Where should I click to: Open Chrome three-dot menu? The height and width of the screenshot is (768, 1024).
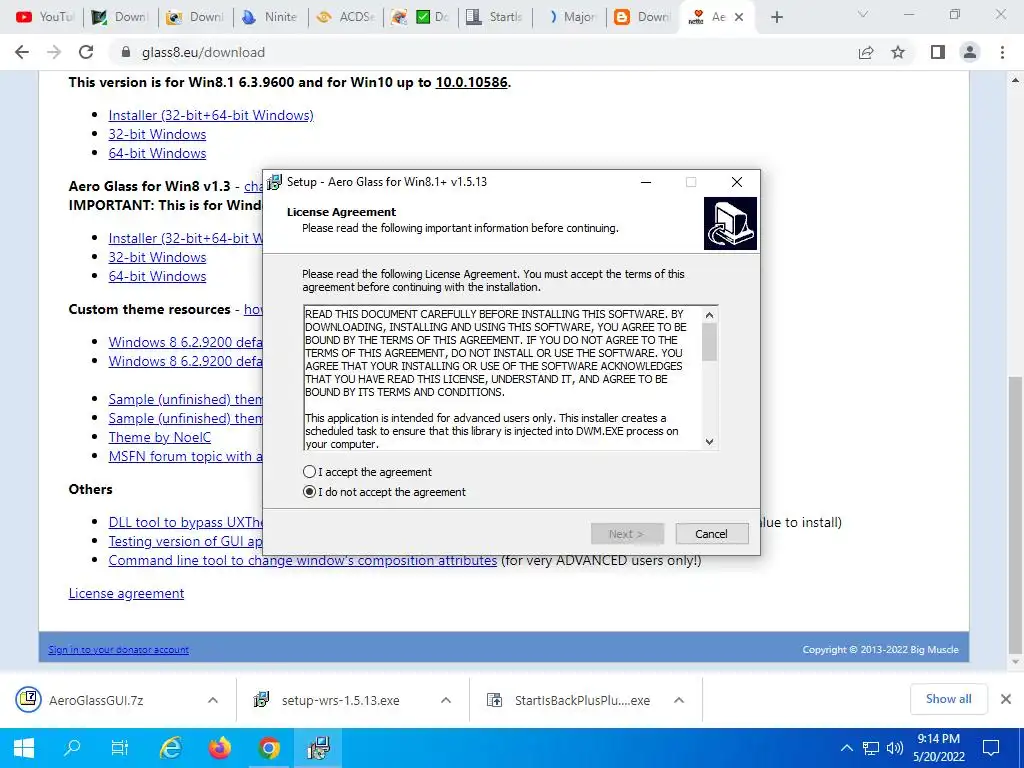(1002, 52)
